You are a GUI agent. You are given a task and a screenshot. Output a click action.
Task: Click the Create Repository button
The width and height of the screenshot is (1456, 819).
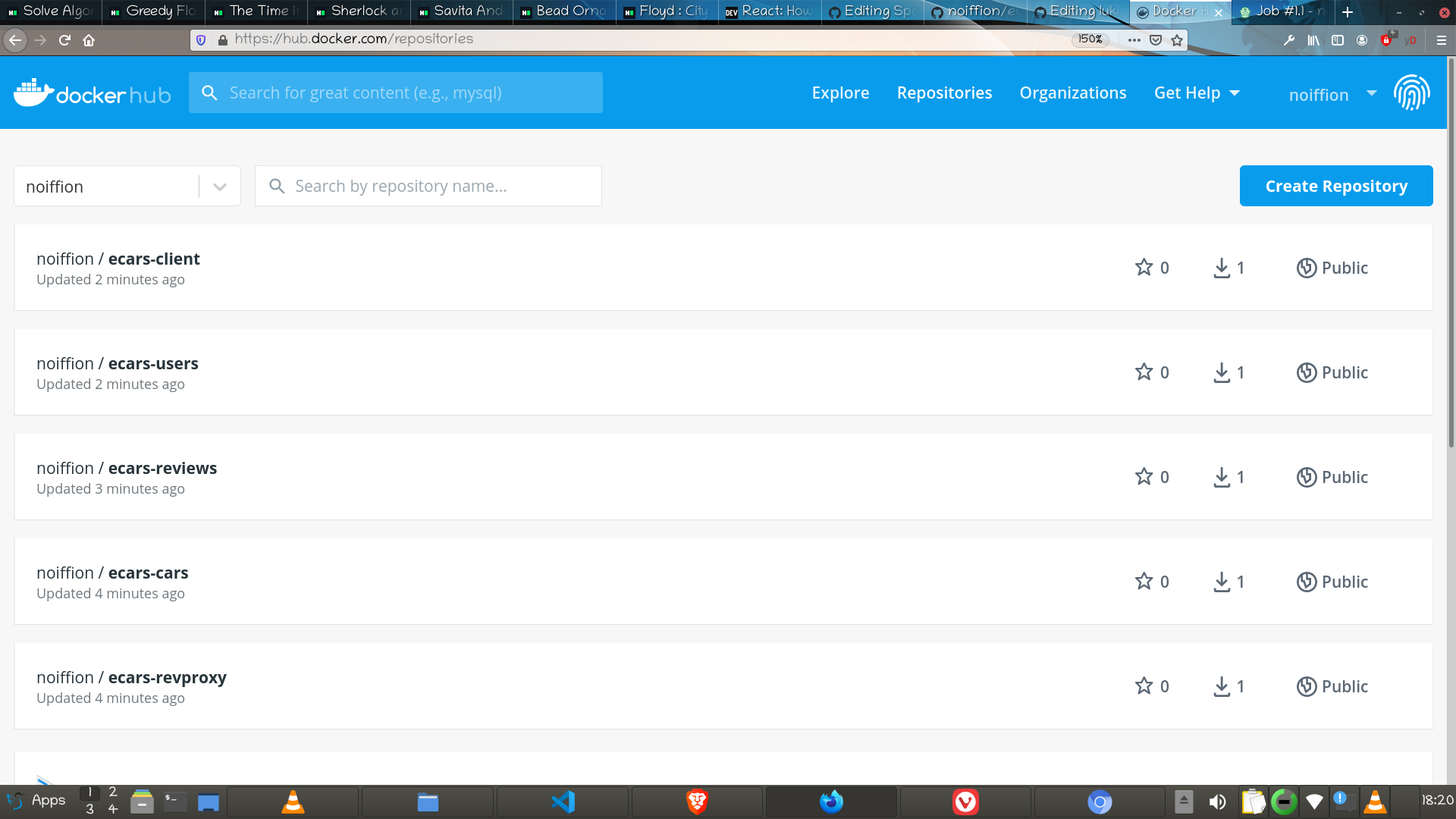pyautogui.click(x=1336, y=186)
